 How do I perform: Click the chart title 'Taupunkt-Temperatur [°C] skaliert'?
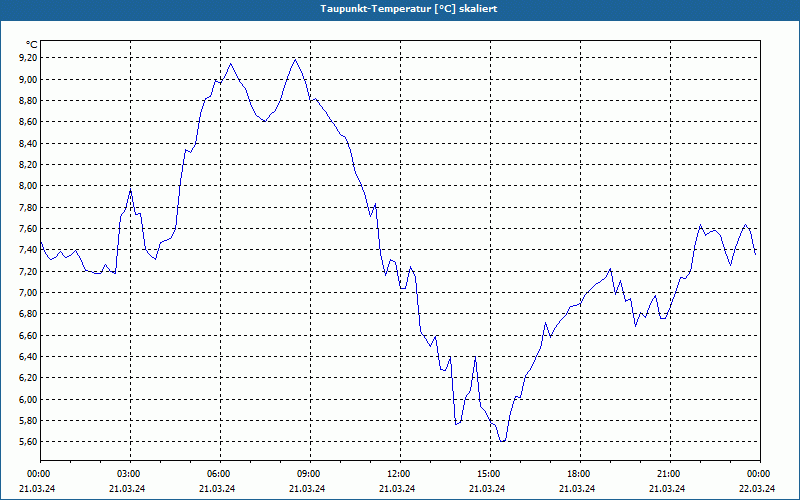click(x=409, y=9)
